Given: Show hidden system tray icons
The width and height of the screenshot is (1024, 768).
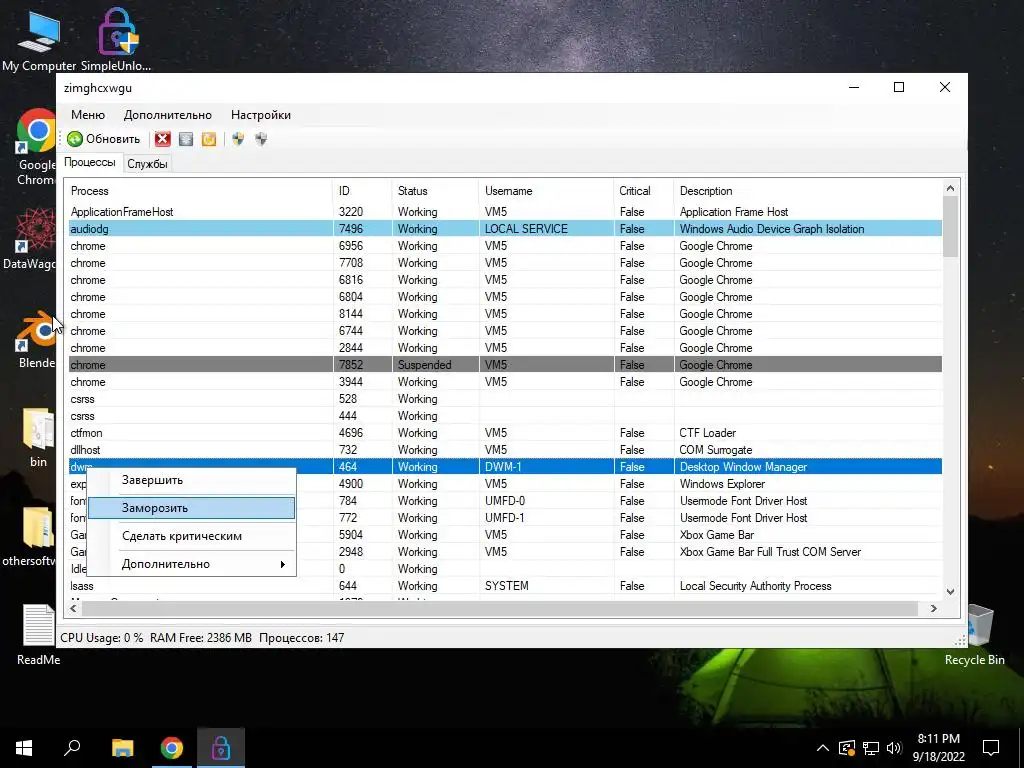Looking at the screenshot, I should [x=823, y=748].
